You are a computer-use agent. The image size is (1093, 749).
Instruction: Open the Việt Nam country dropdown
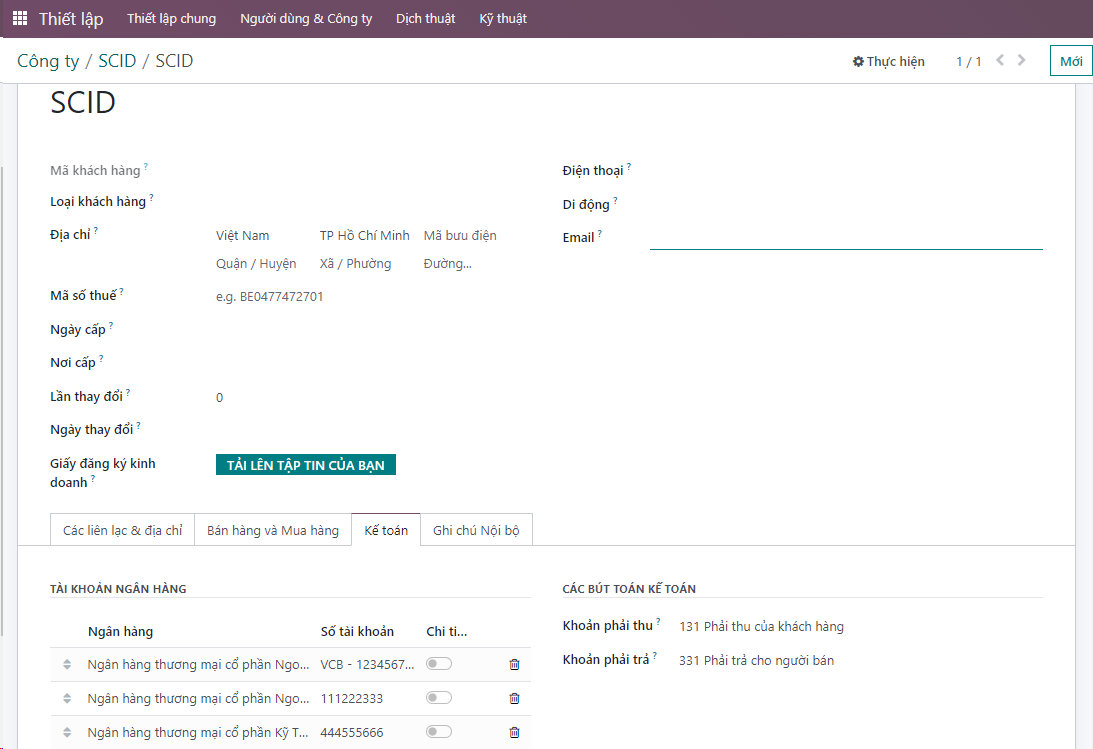pyautogui.click(x=262, y=235)
